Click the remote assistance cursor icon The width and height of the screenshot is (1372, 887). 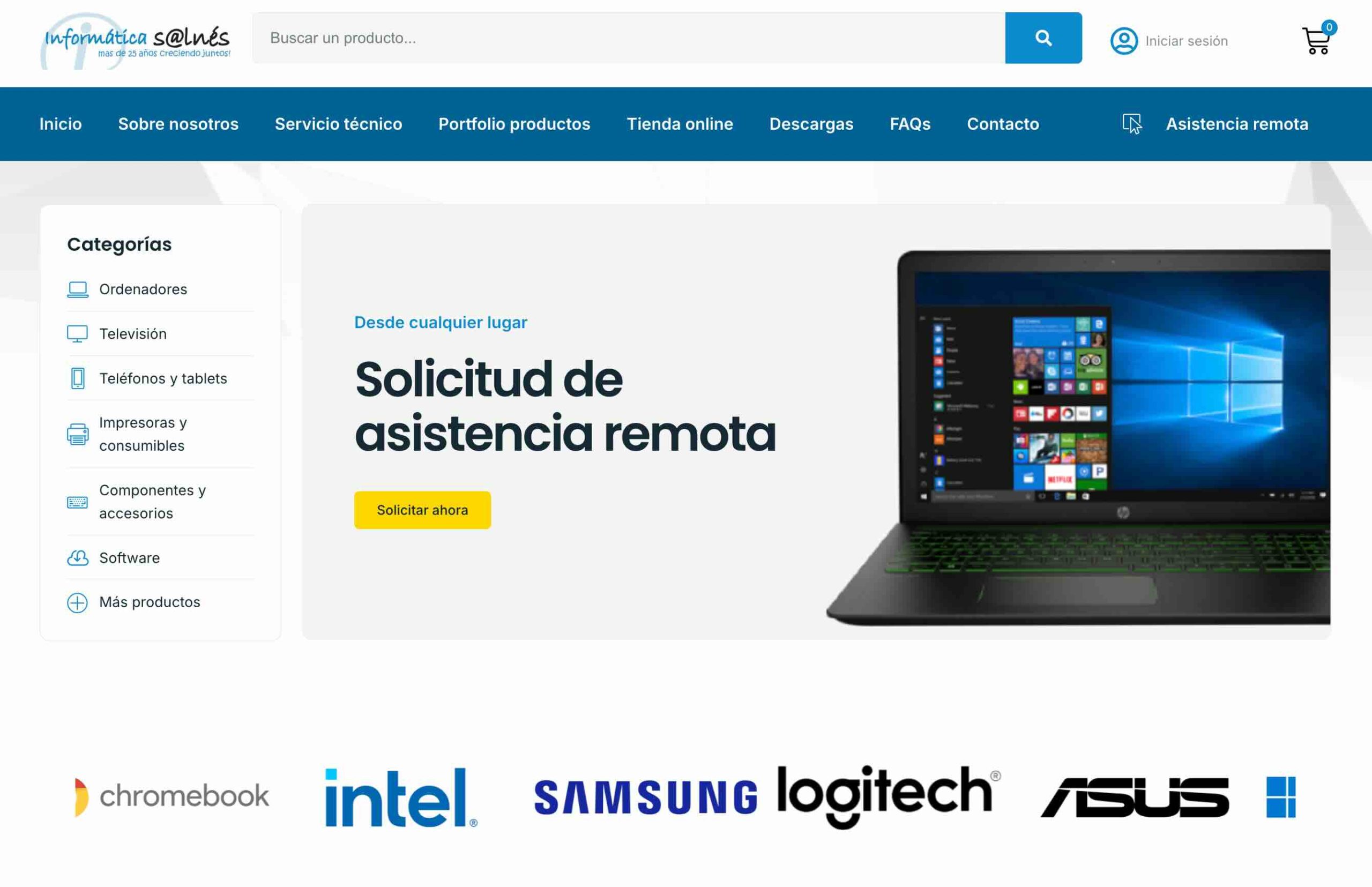pyautogui.click(x=1132, y=124)
